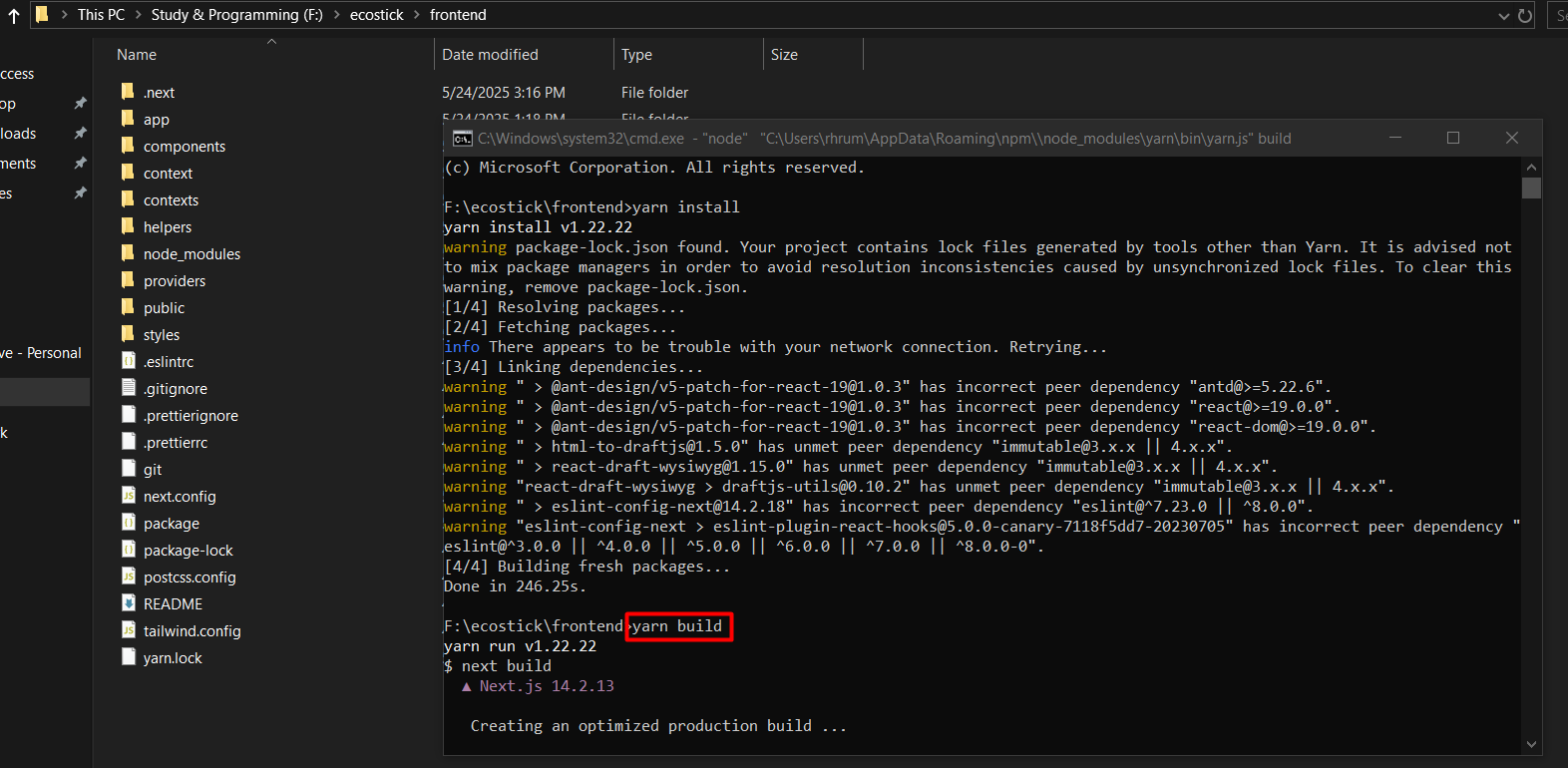Click the cmd.exe window title icon

(462, 139)
